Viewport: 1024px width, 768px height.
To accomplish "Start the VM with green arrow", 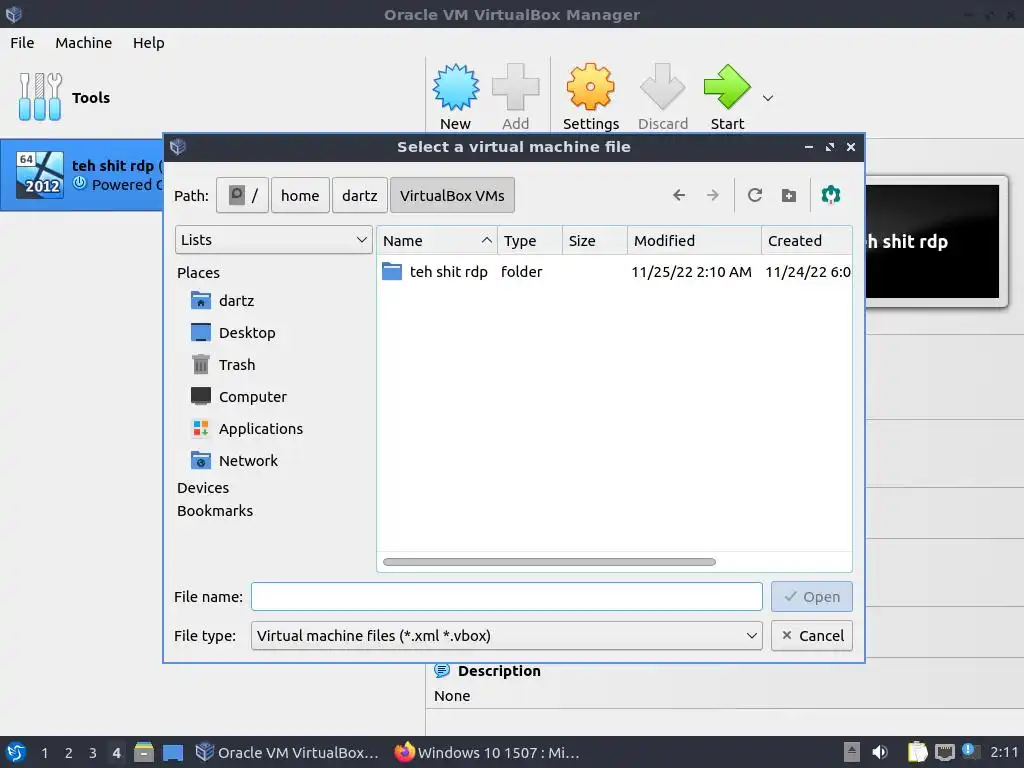I will pyautogui.click(x=727, y=88).
